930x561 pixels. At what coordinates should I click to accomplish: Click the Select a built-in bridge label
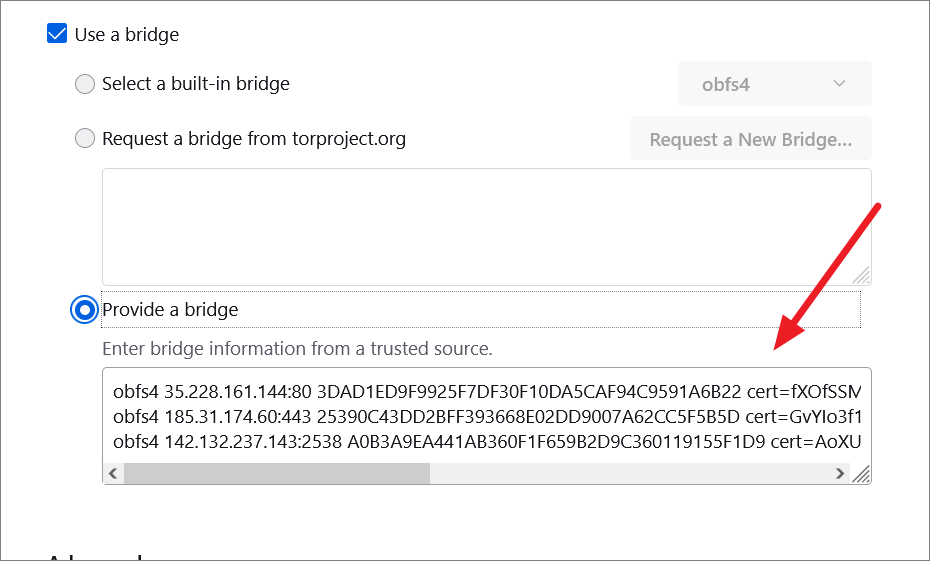(x=196, y=84)
